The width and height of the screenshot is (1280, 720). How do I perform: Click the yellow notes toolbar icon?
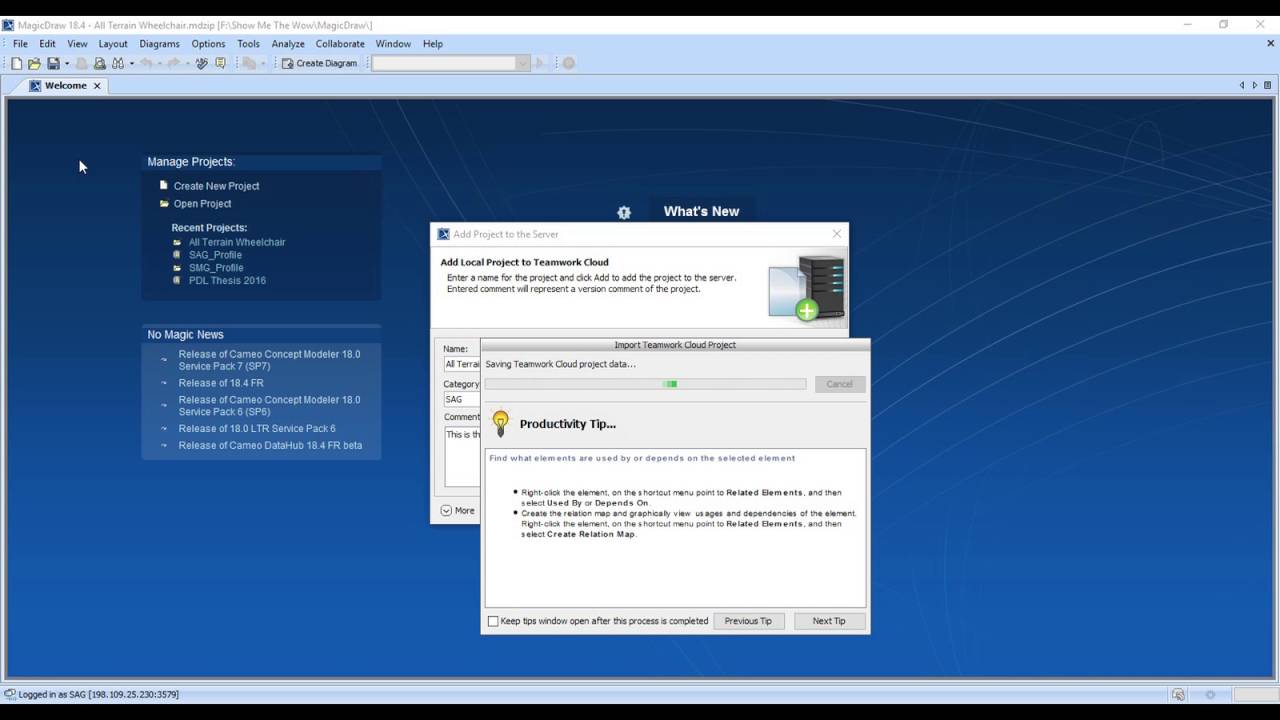pos(220,63)
